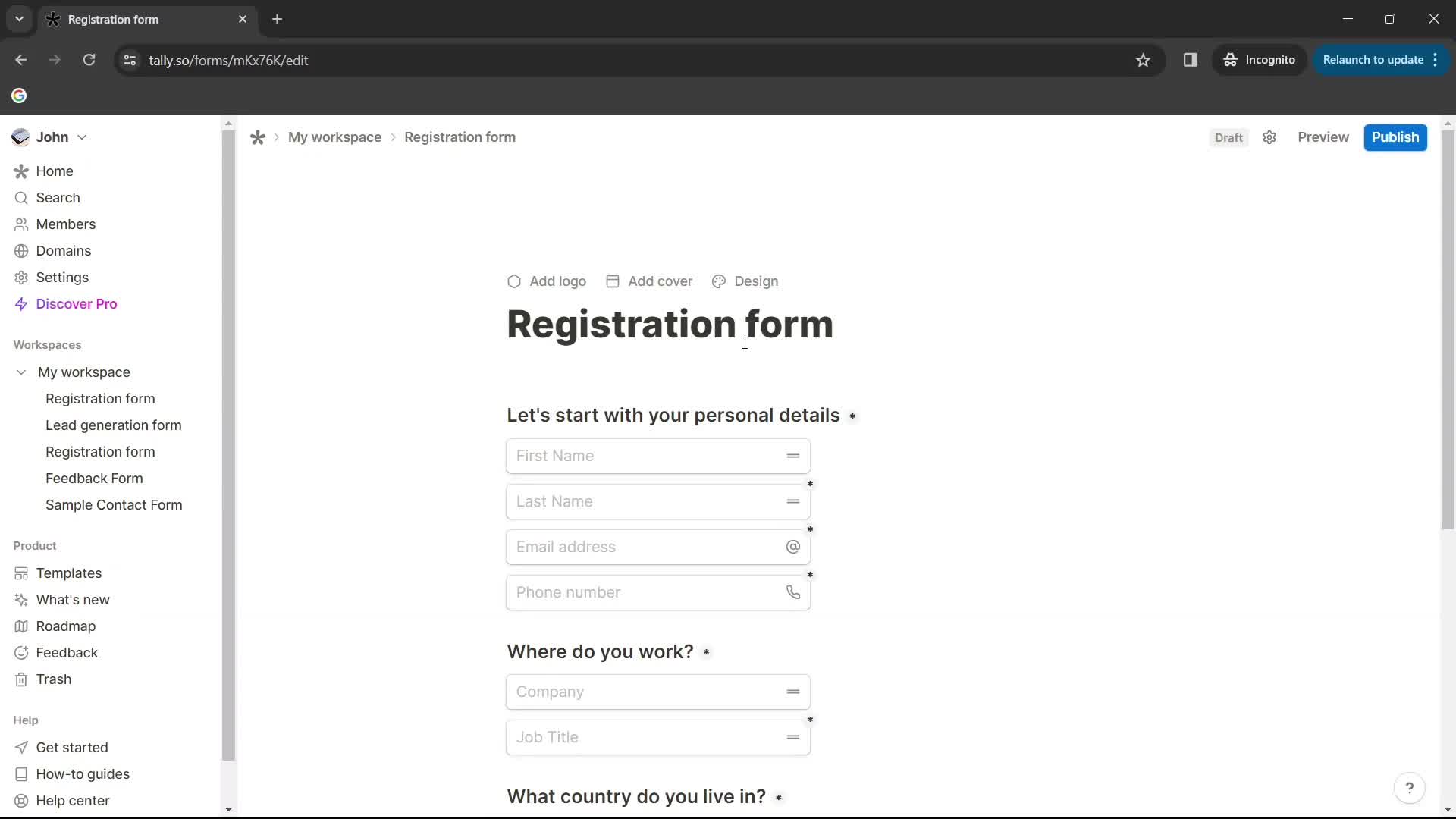Viewport: 1456px width, 819px height.
Task: Click the Draft tab
Action: click(x=1229, y=137)
